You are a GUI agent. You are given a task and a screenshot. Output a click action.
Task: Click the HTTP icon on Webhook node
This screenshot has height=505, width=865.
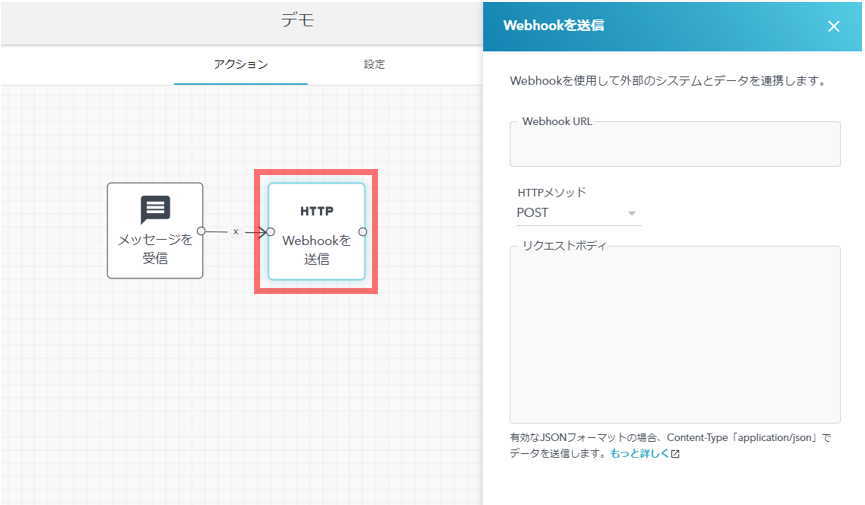click(x=316, y=212)
